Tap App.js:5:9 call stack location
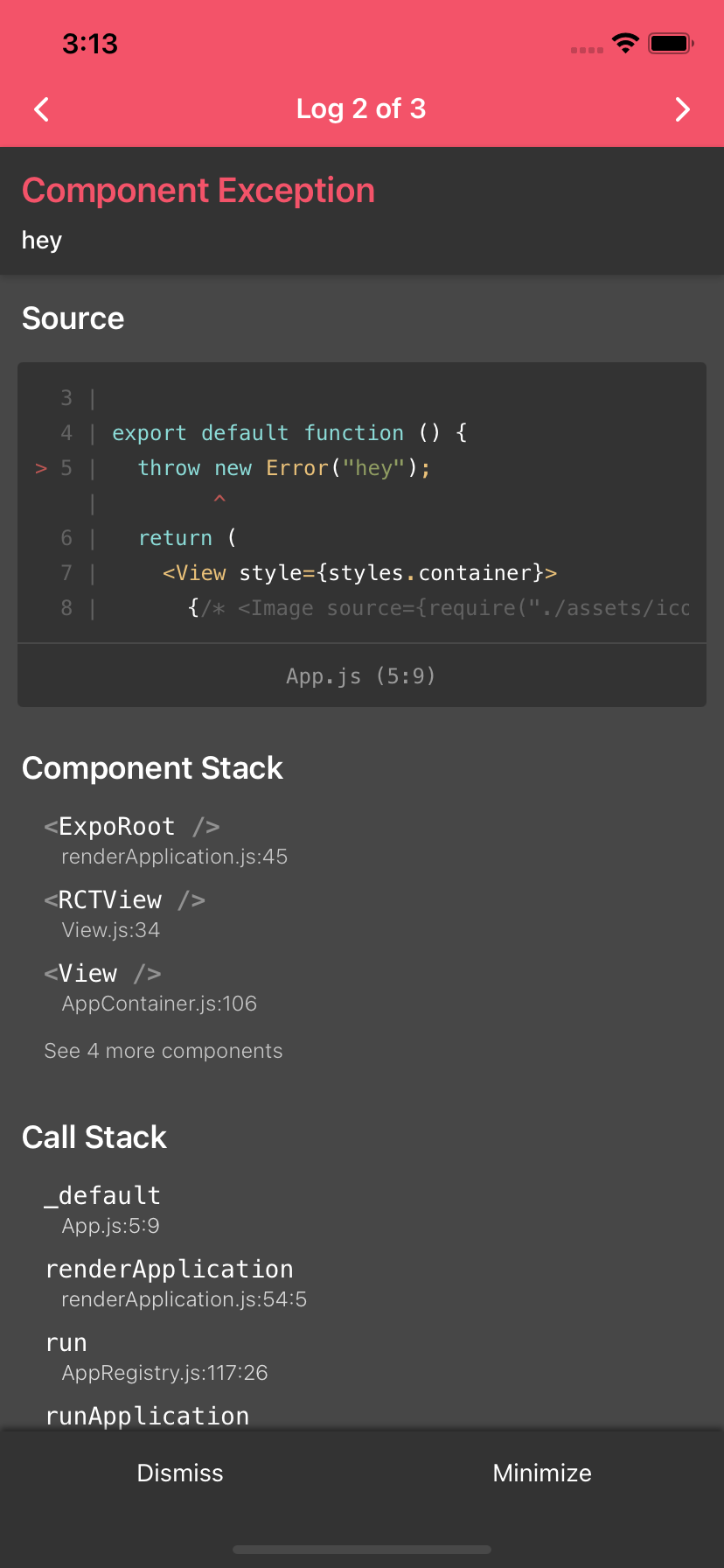 tap(111, 1226)
